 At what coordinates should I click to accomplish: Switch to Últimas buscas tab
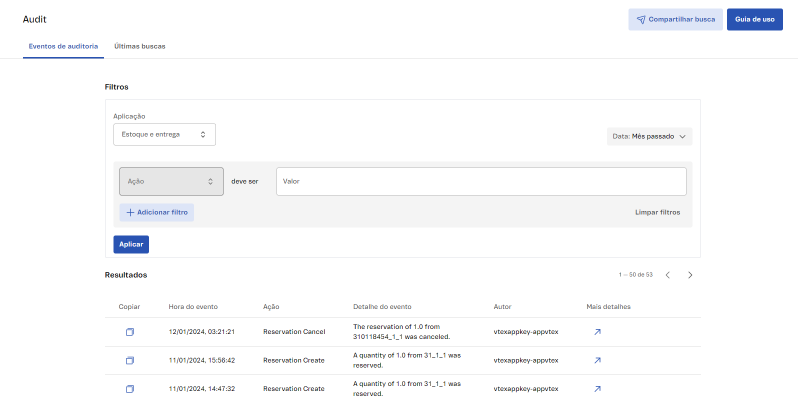pyautogui.click(x=140, y=47)
